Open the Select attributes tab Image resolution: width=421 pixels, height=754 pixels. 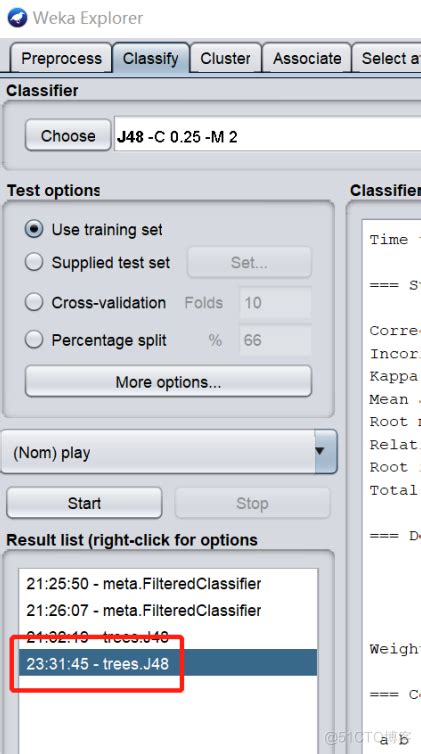click(387, 58)
